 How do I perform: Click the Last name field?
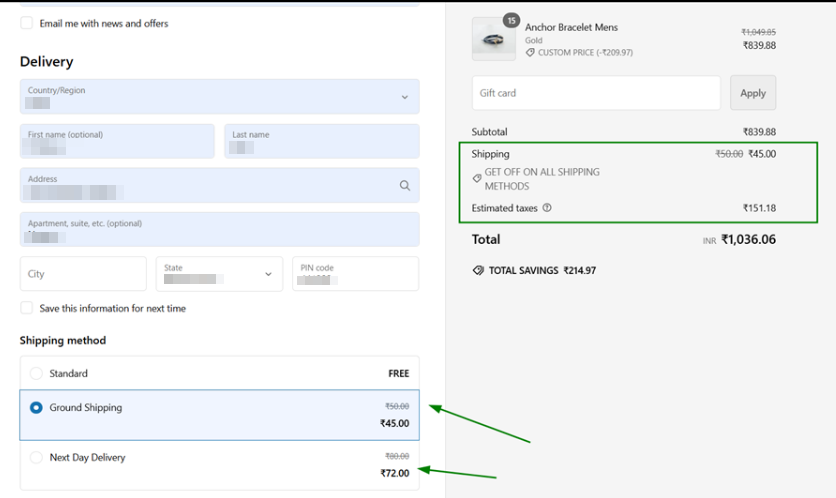pyautogui.click(x=321, y=141)
